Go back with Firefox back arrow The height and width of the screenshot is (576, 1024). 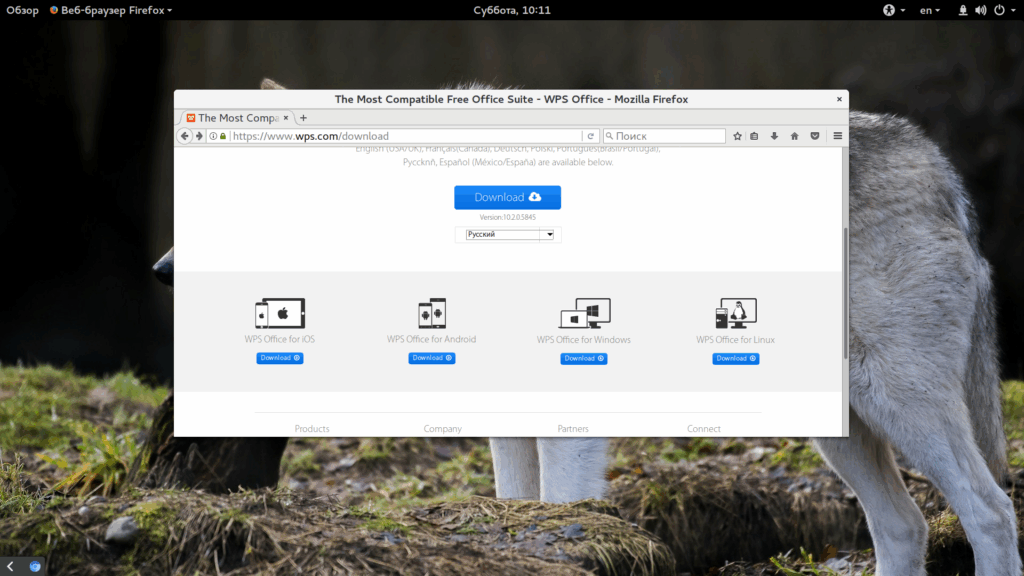coord(185,136)
